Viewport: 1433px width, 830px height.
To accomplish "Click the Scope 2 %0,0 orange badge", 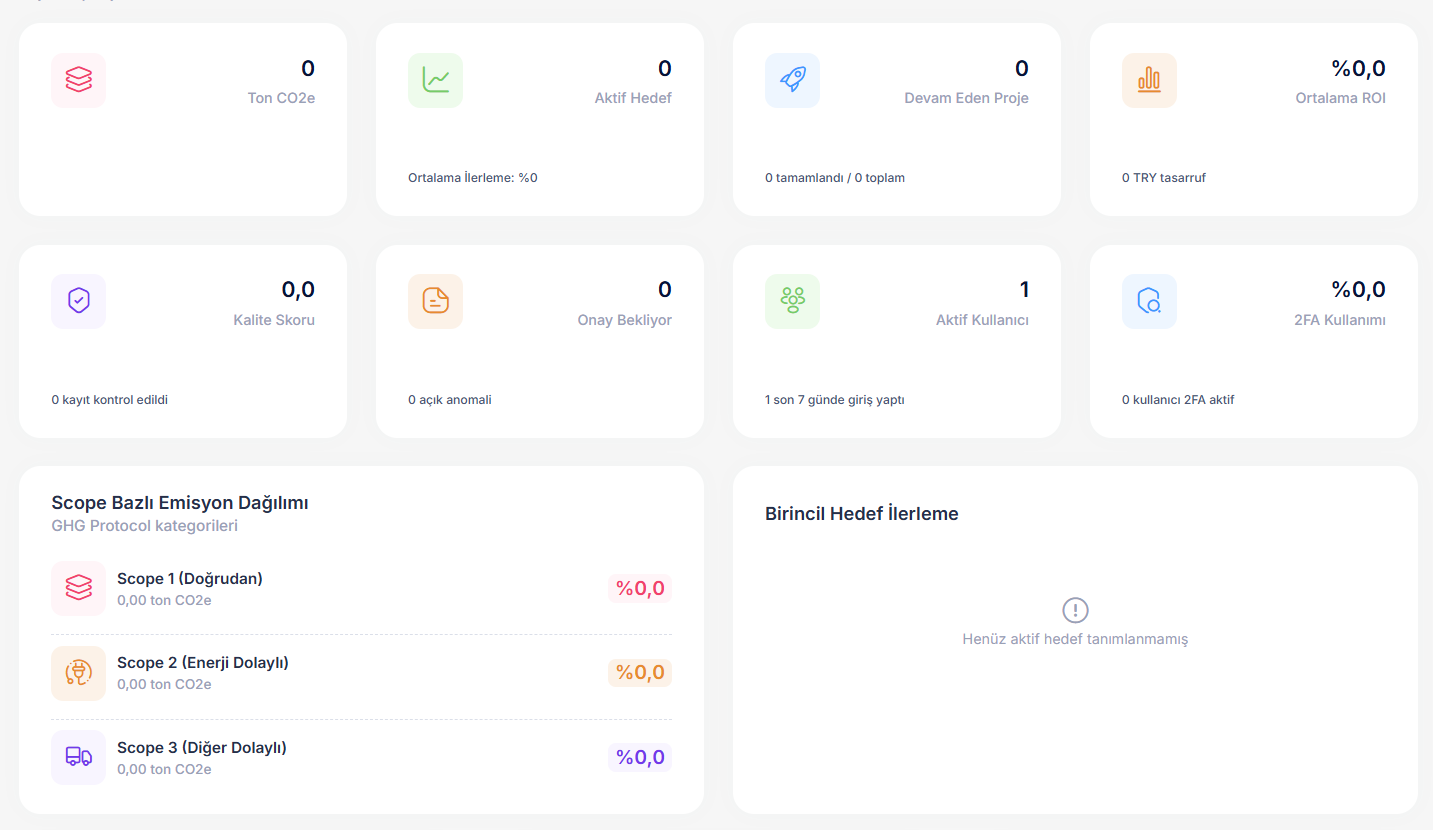I will tap(640, 673).
